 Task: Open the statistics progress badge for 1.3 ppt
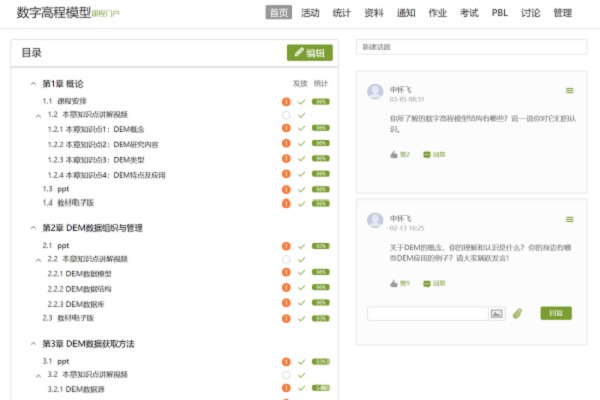coord(320,188)
